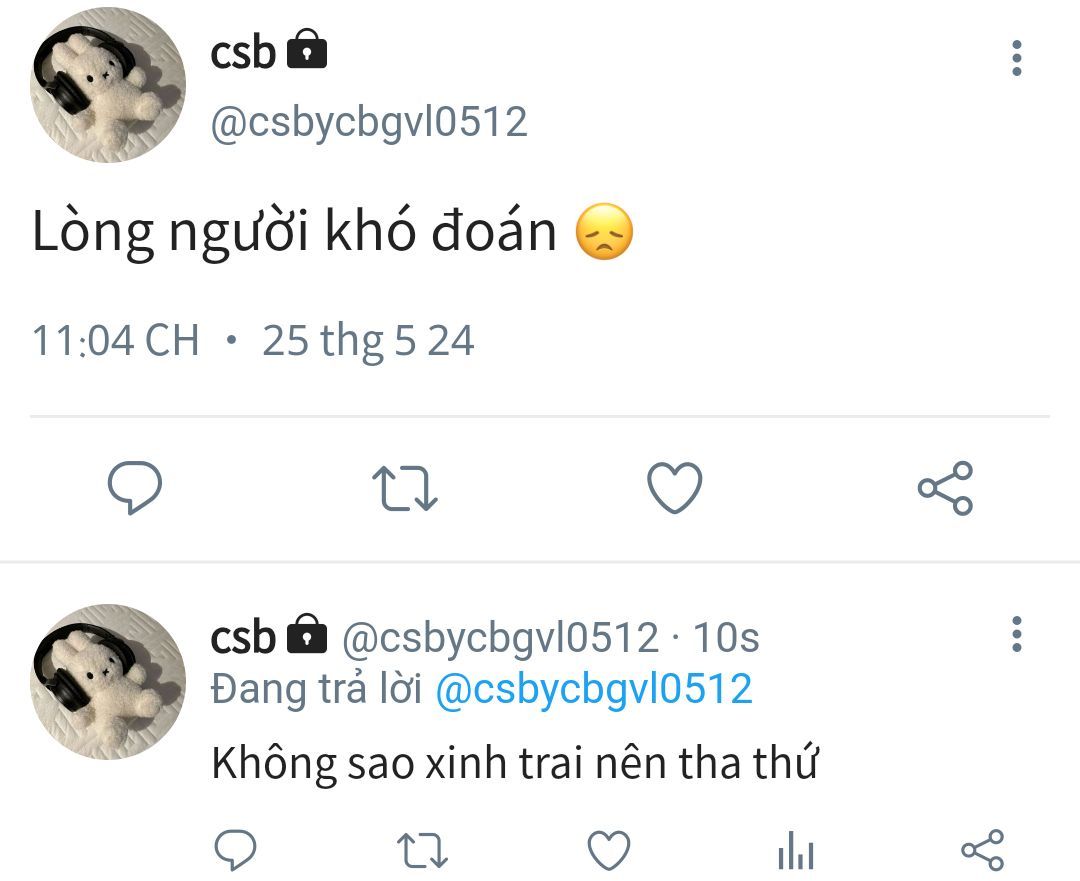Open the reply tweet's profile picture
This screenshot has width=1080, height=881.
pos(108,682)
